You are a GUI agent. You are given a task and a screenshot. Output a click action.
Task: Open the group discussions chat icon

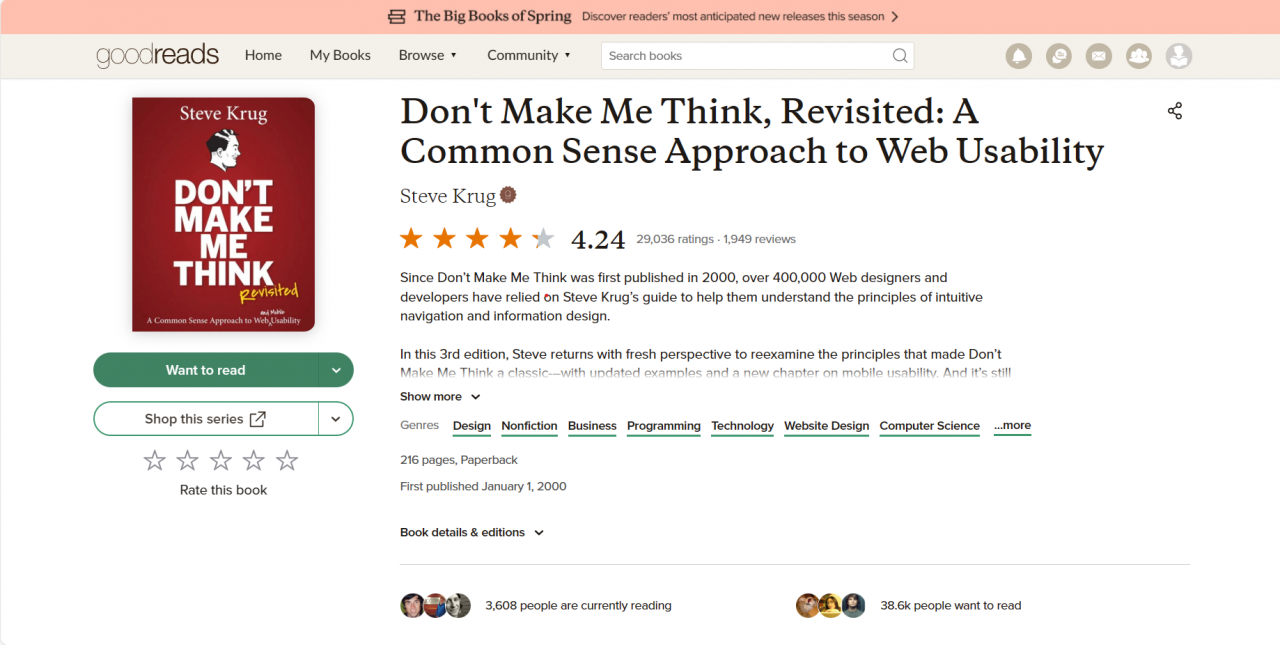pos(1058,56)
